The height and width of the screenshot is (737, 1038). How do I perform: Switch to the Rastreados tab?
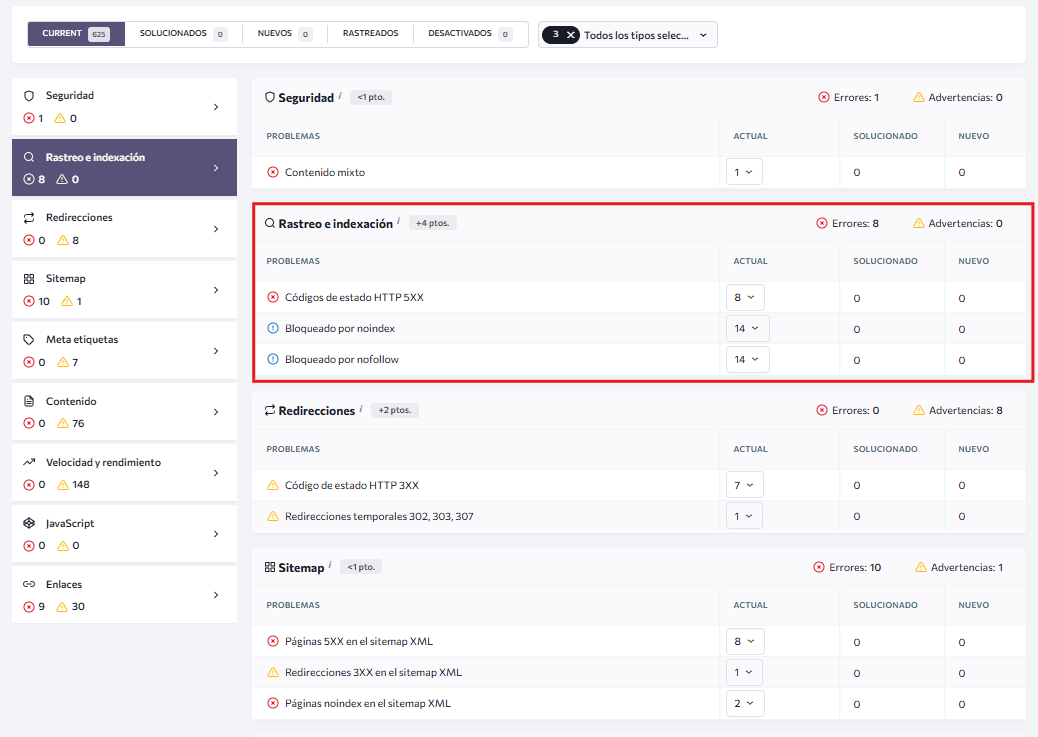pos(370,34)
